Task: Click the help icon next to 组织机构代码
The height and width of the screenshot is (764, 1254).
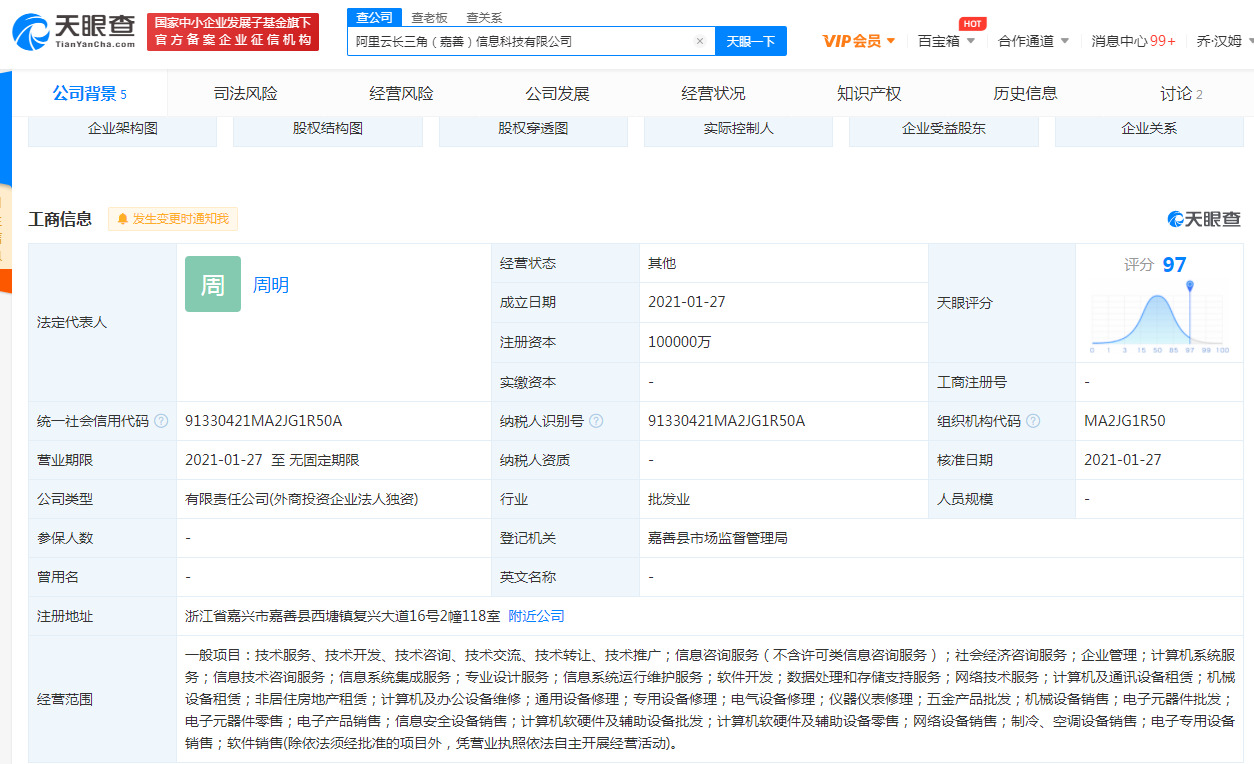Action: pos(1033,422)
